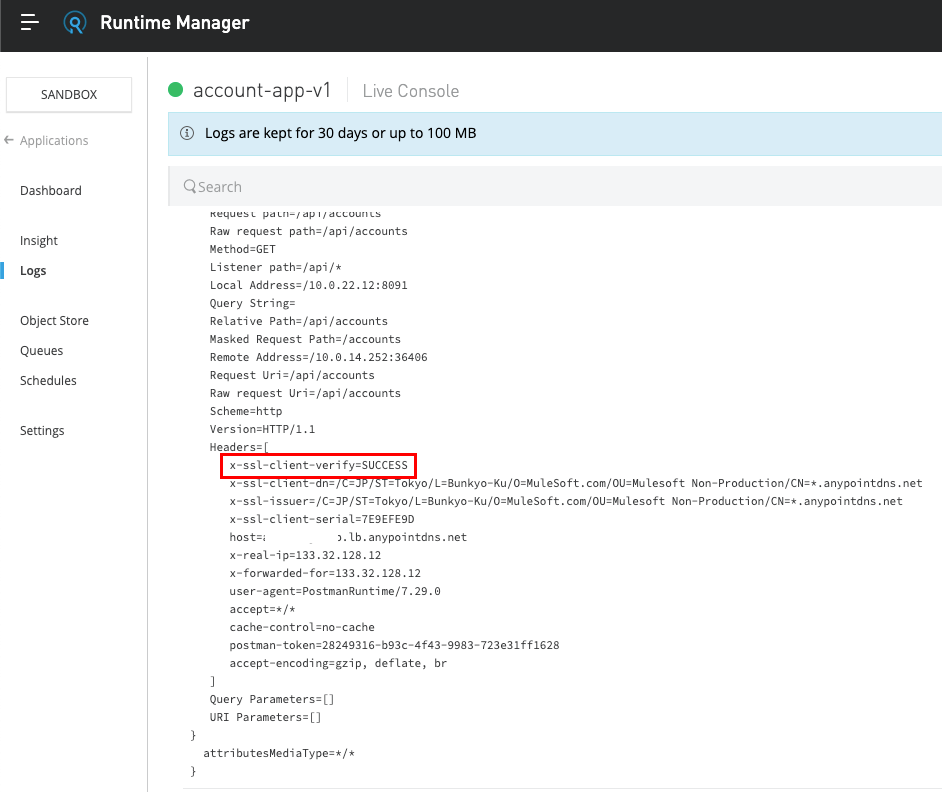Open the application Settings page

(42, 431)
